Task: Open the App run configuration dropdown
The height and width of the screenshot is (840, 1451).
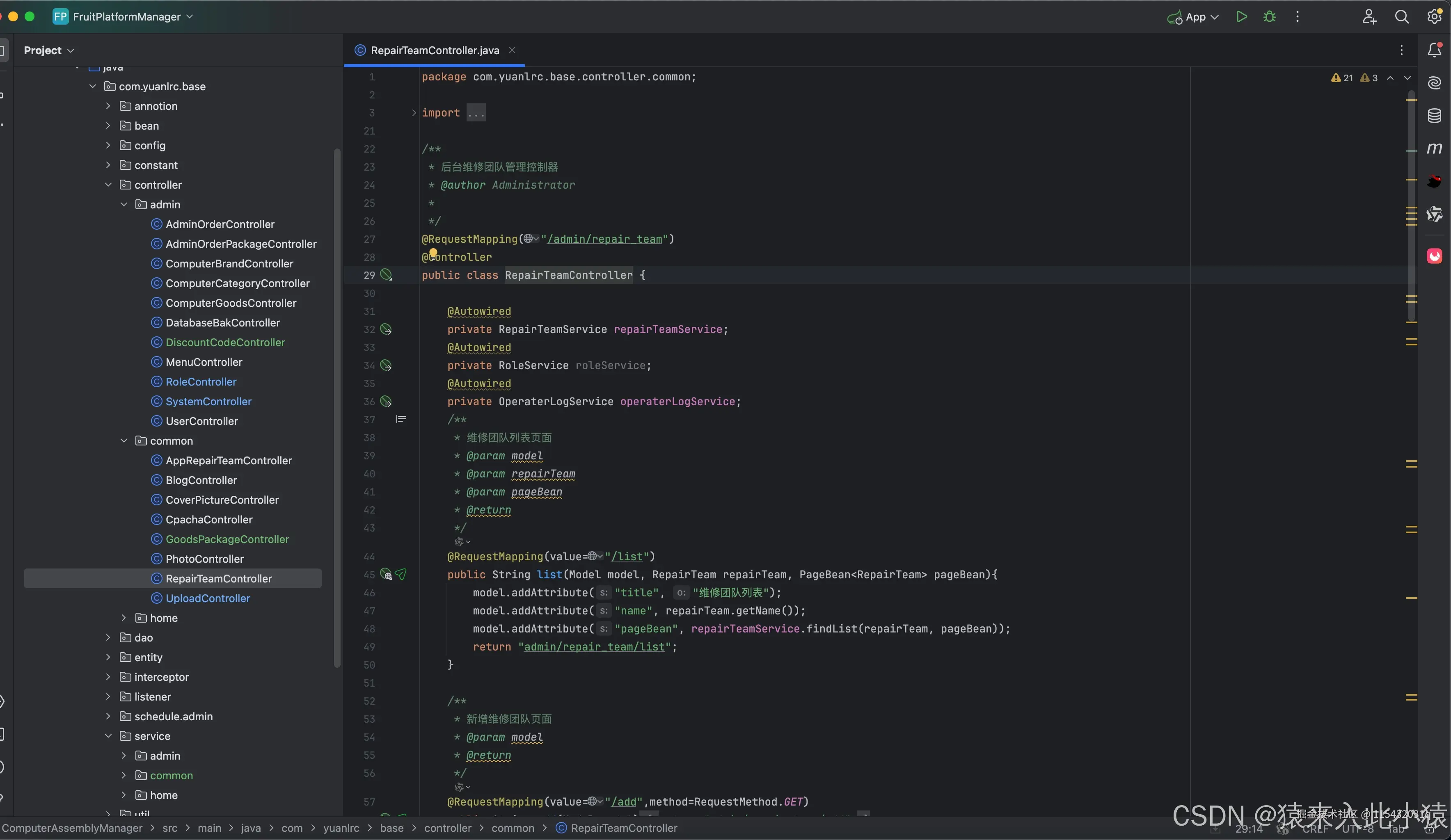Action: tap(1195, 17)
